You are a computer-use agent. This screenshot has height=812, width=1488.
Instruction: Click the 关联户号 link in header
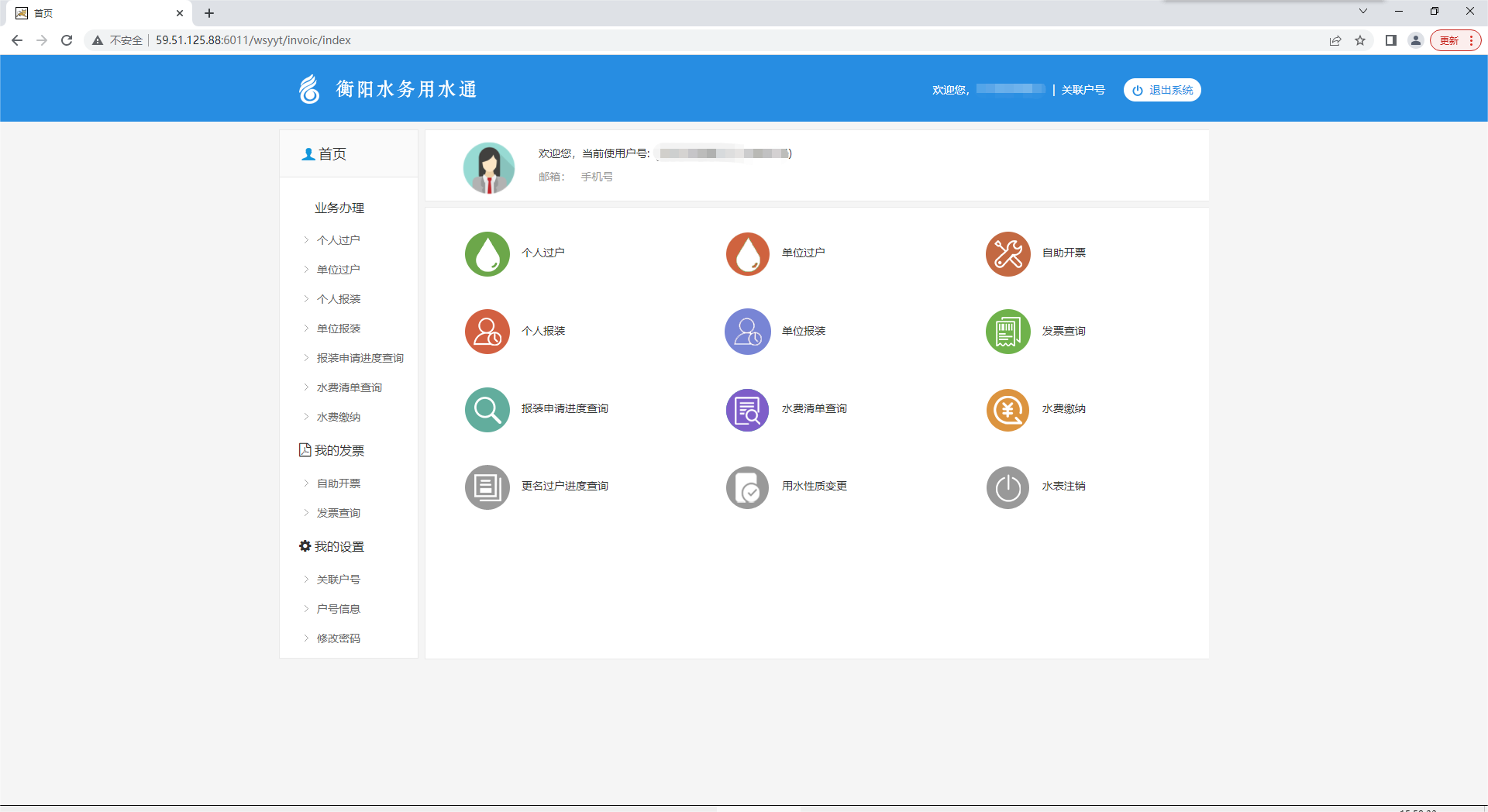[1083, 90]
